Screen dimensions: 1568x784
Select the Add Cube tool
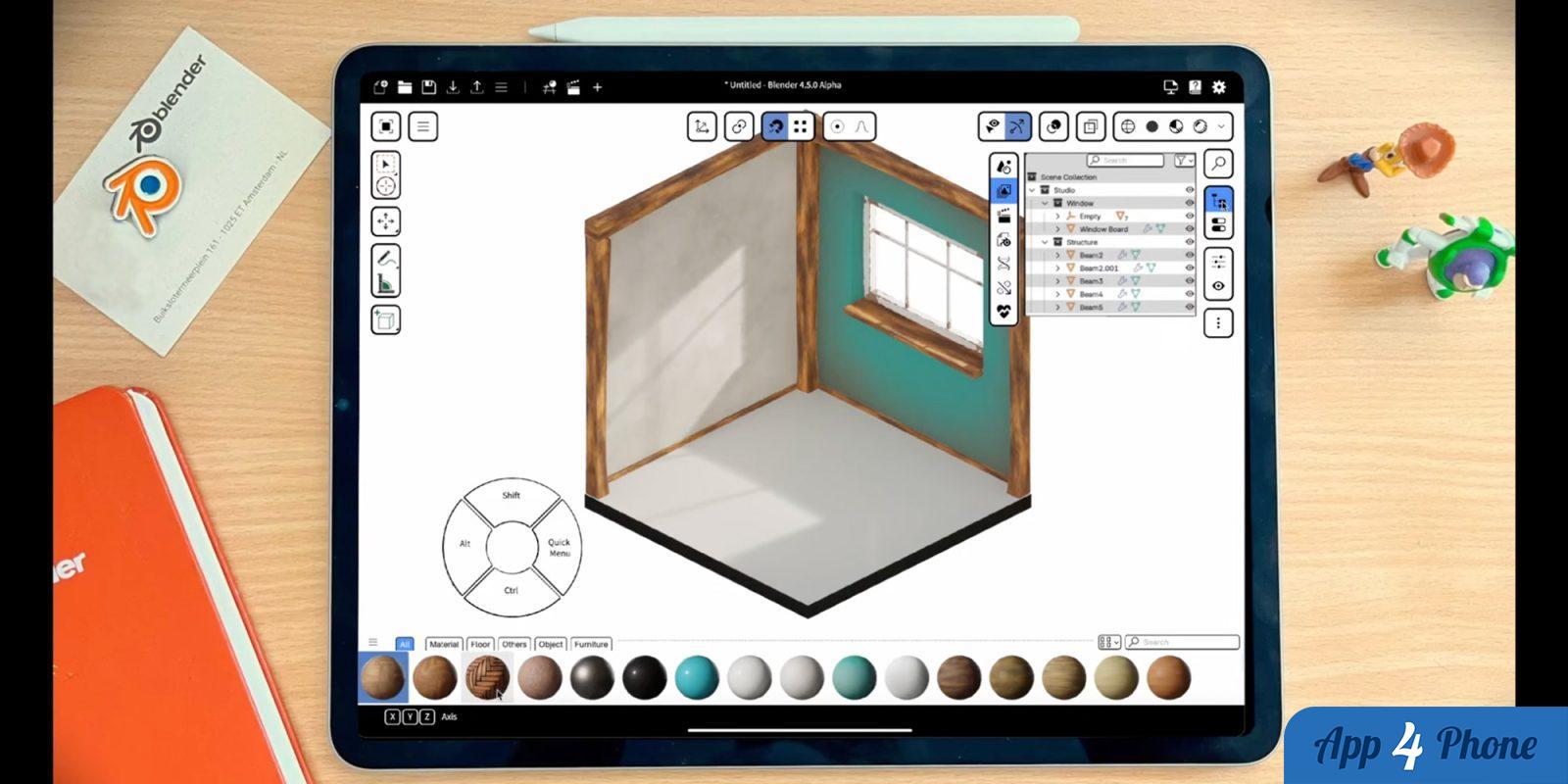pos(386,320)
